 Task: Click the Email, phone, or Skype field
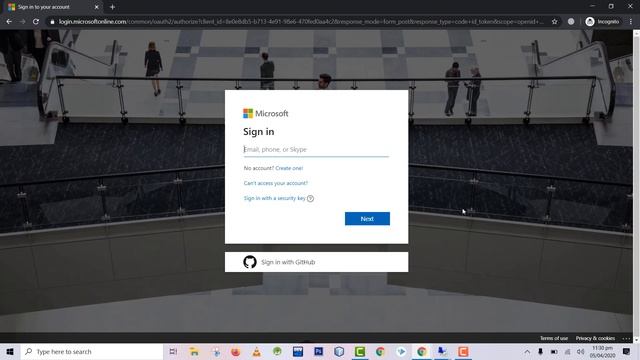pyautogui.click(x=316, y=149)
